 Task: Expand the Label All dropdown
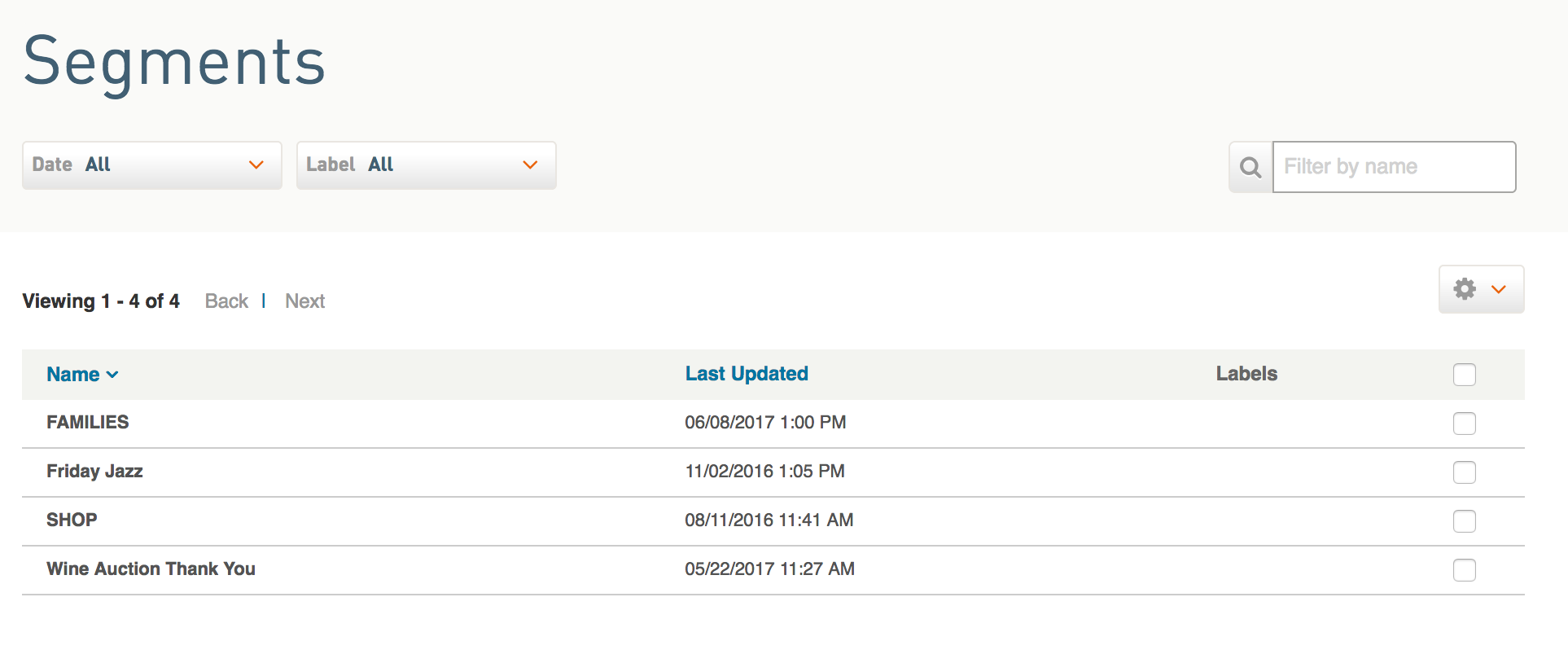click(x=427, y=165)
